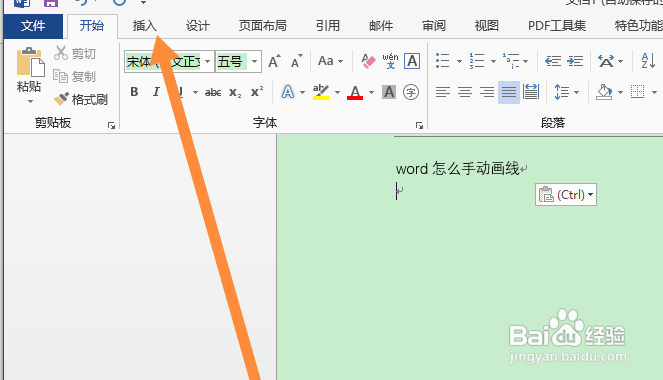This screenshot has height=380, width=663.
Task: Toggle superscript x²
Action: tap(257, 92)
